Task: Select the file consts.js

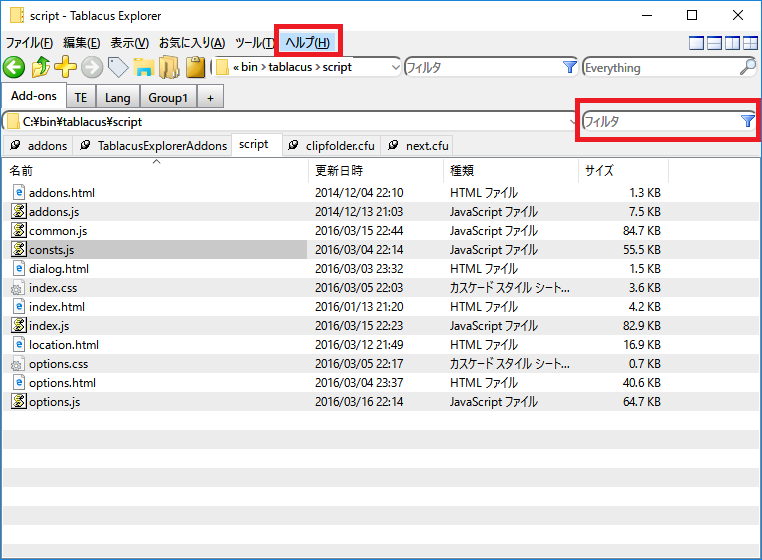Action: (51, 249)
